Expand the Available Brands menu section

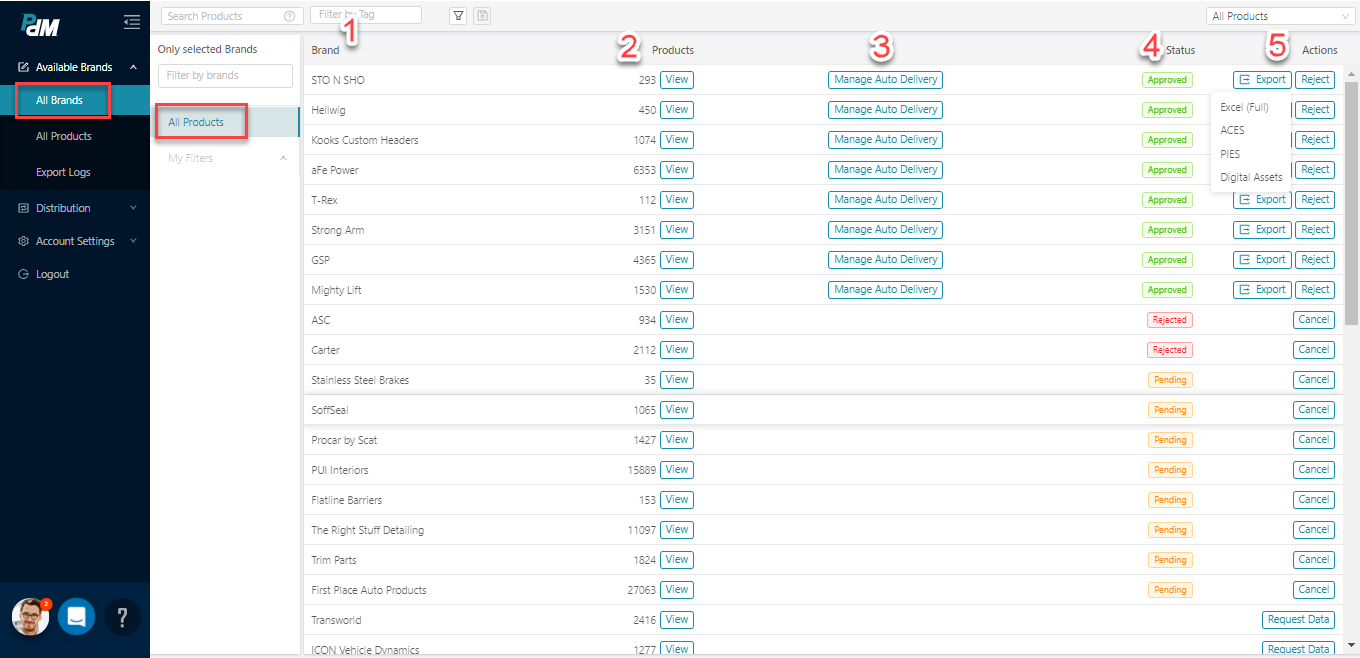pos(75,67)
